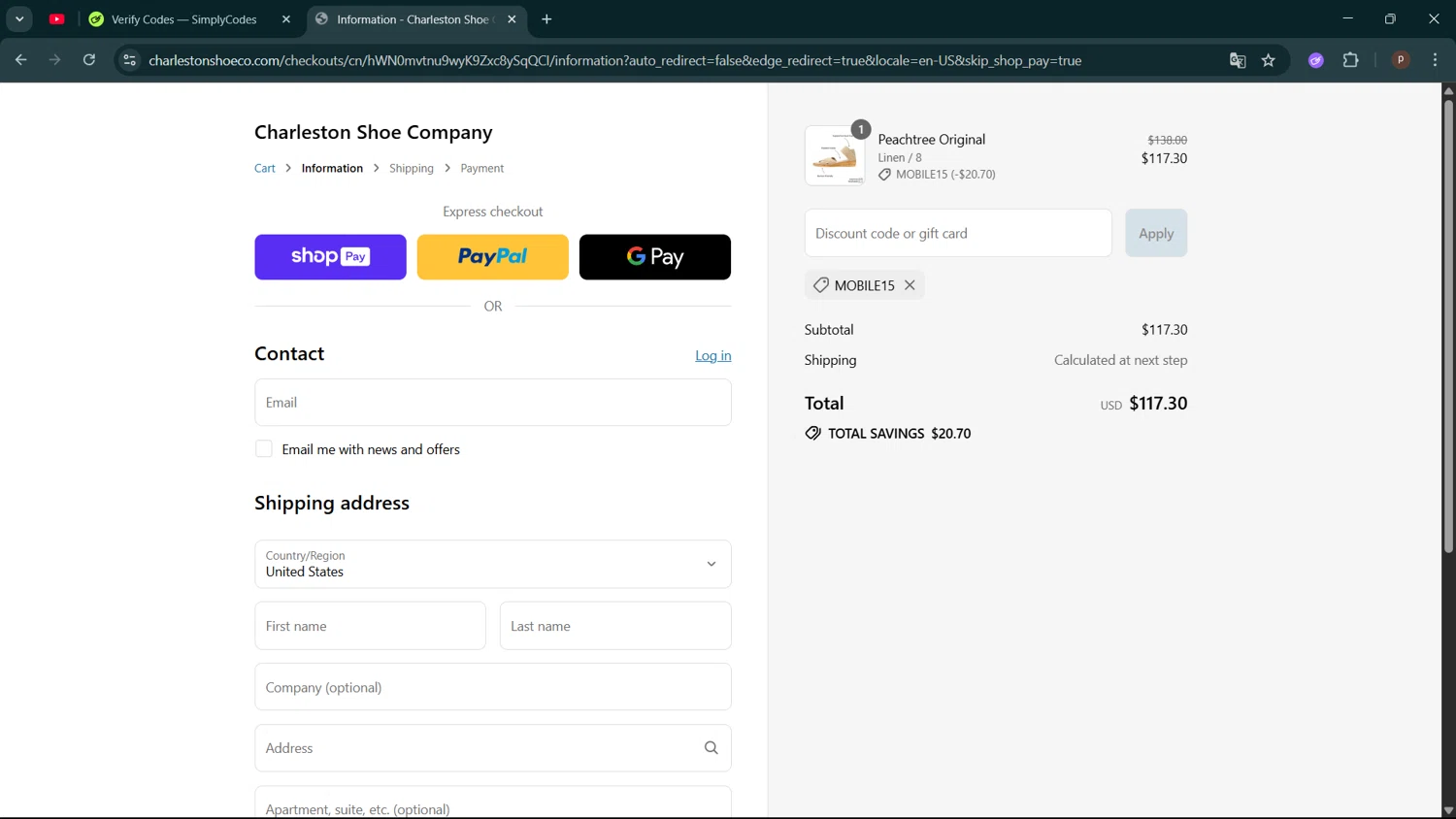The height and width of the screenshot is (819, 1456).
Task: Click the address search magnifier icon
Action: [x=711, y=748]
